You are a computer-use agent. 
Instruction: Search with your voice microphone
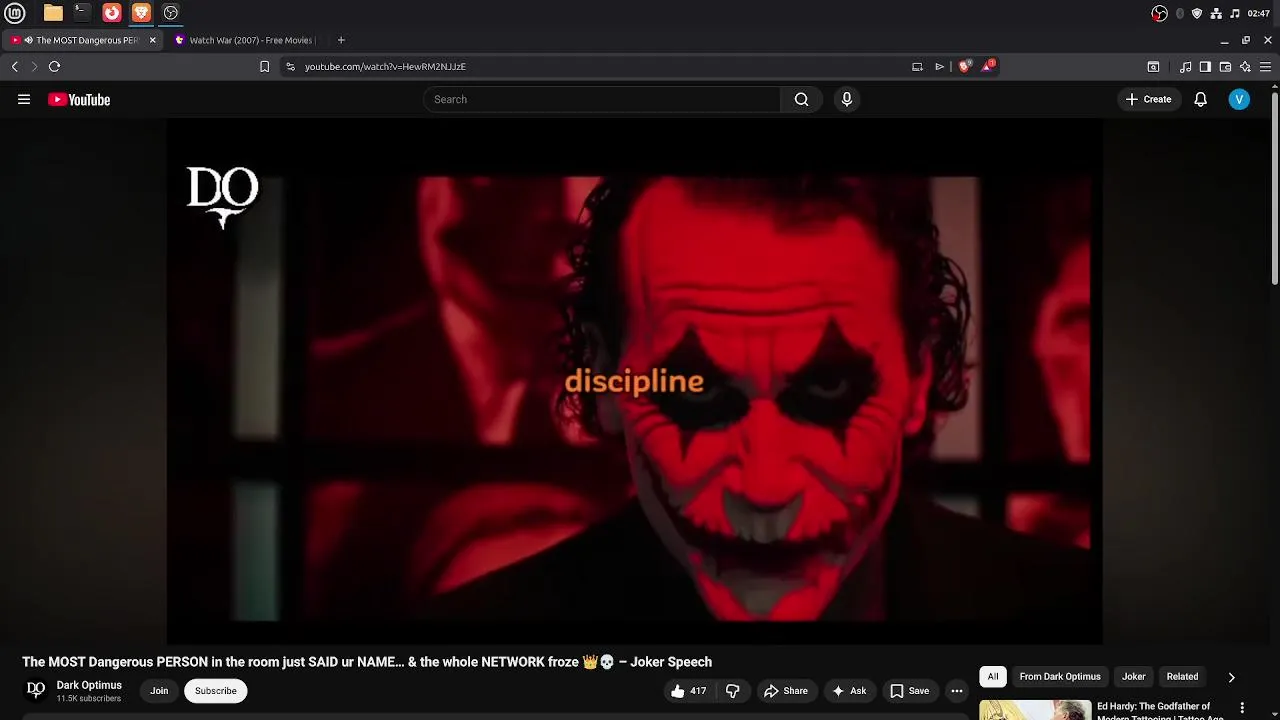(846, 99)
